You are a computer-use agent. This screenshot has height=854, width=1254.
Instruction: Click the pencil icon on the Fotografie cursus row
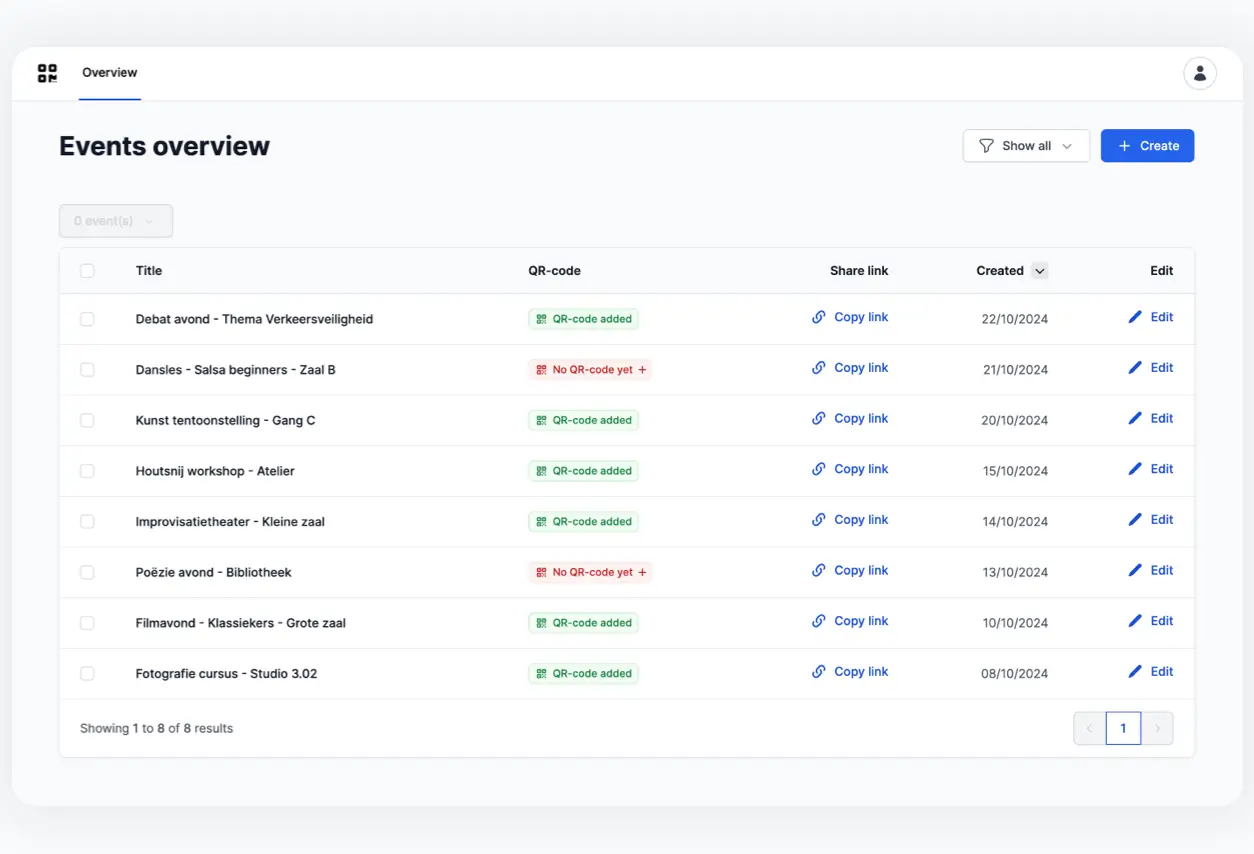1135,671
